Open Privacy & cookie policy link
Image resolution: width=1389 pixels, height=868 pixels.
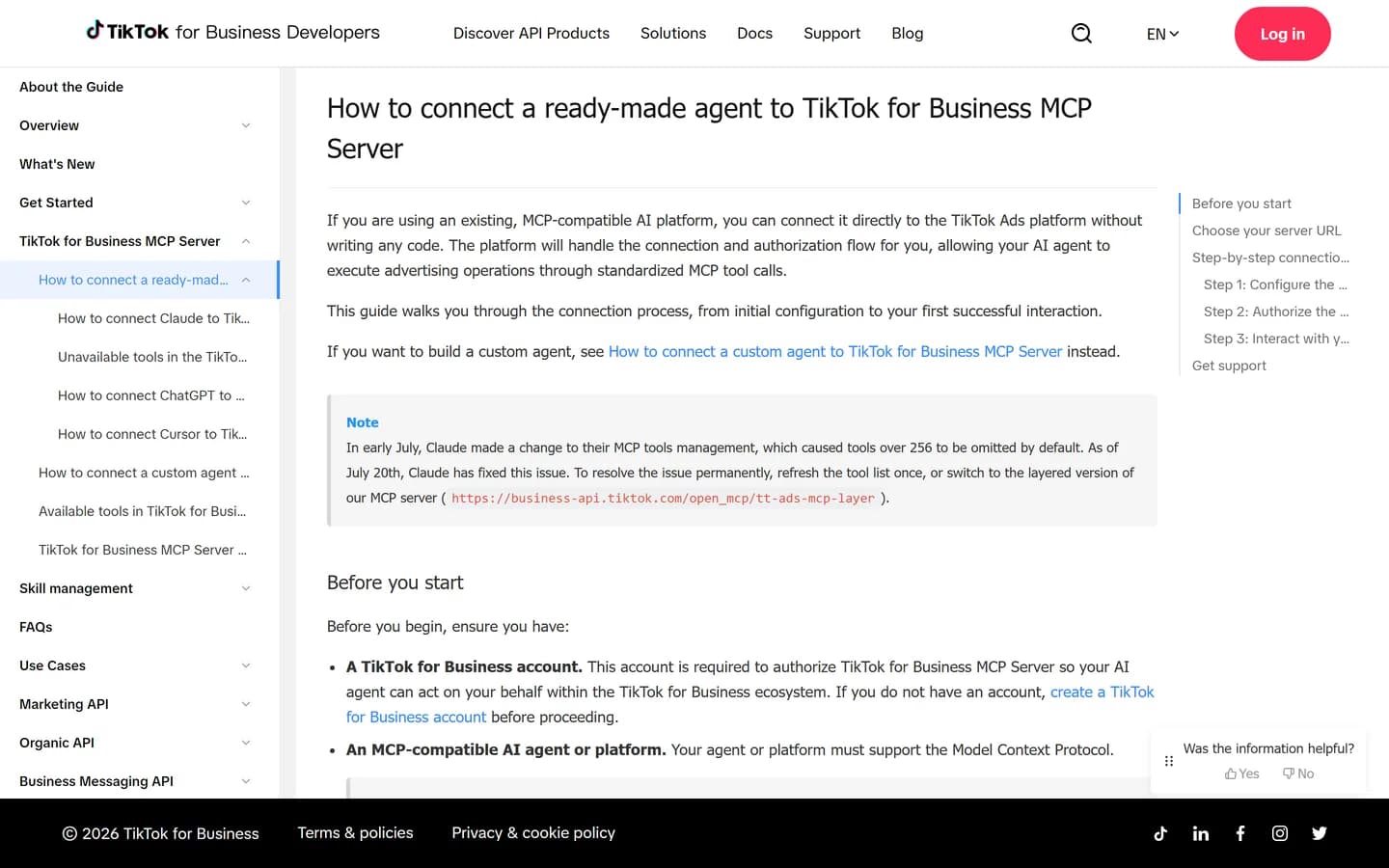pos(533,833)
